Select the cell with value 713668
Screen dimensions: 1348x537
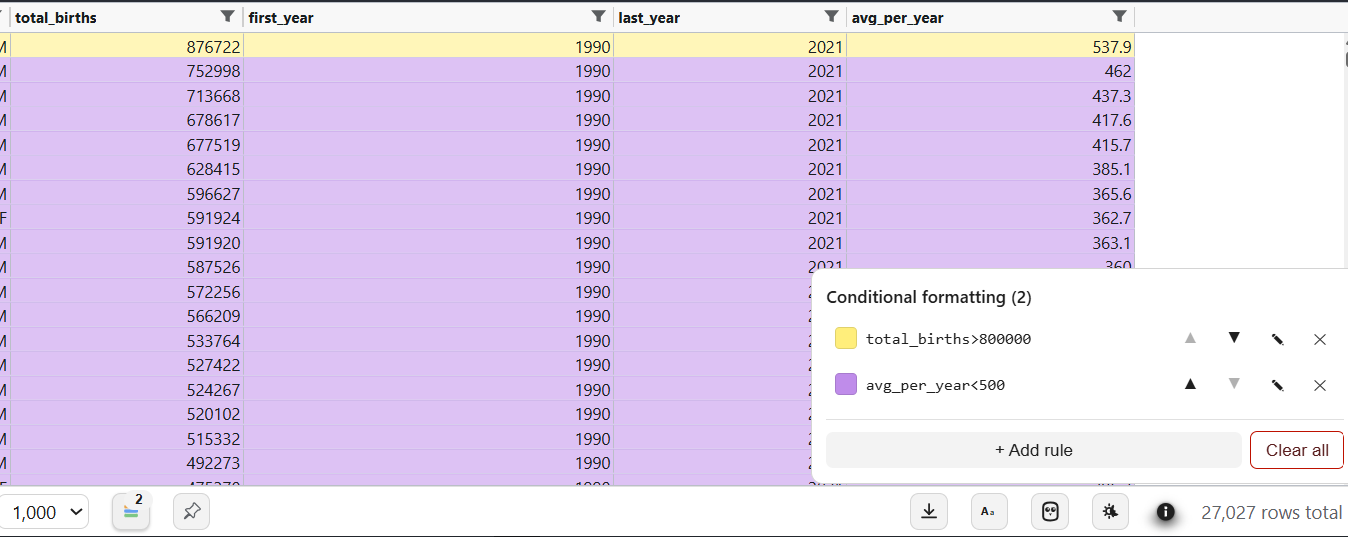coord(127,96)
